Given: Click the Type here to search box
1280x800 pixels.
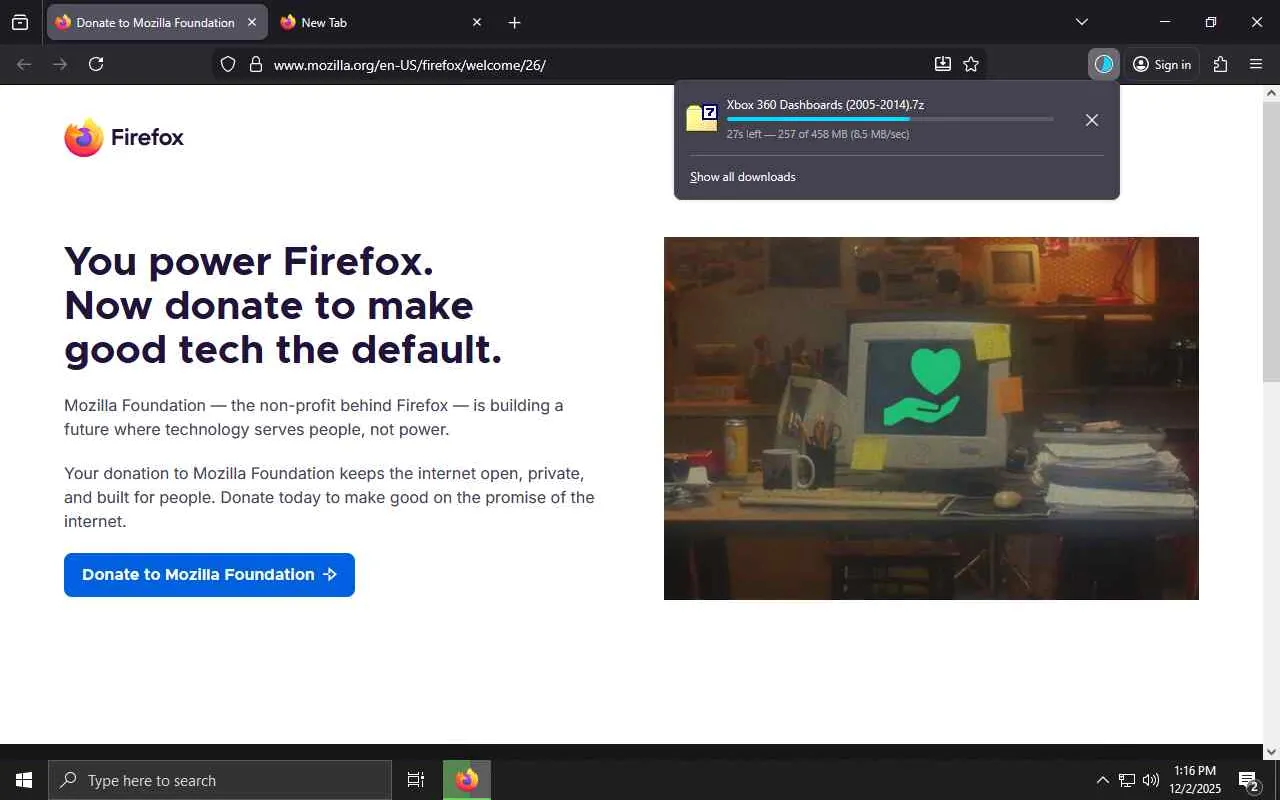Looking at the screenshot, I should 220,780.
